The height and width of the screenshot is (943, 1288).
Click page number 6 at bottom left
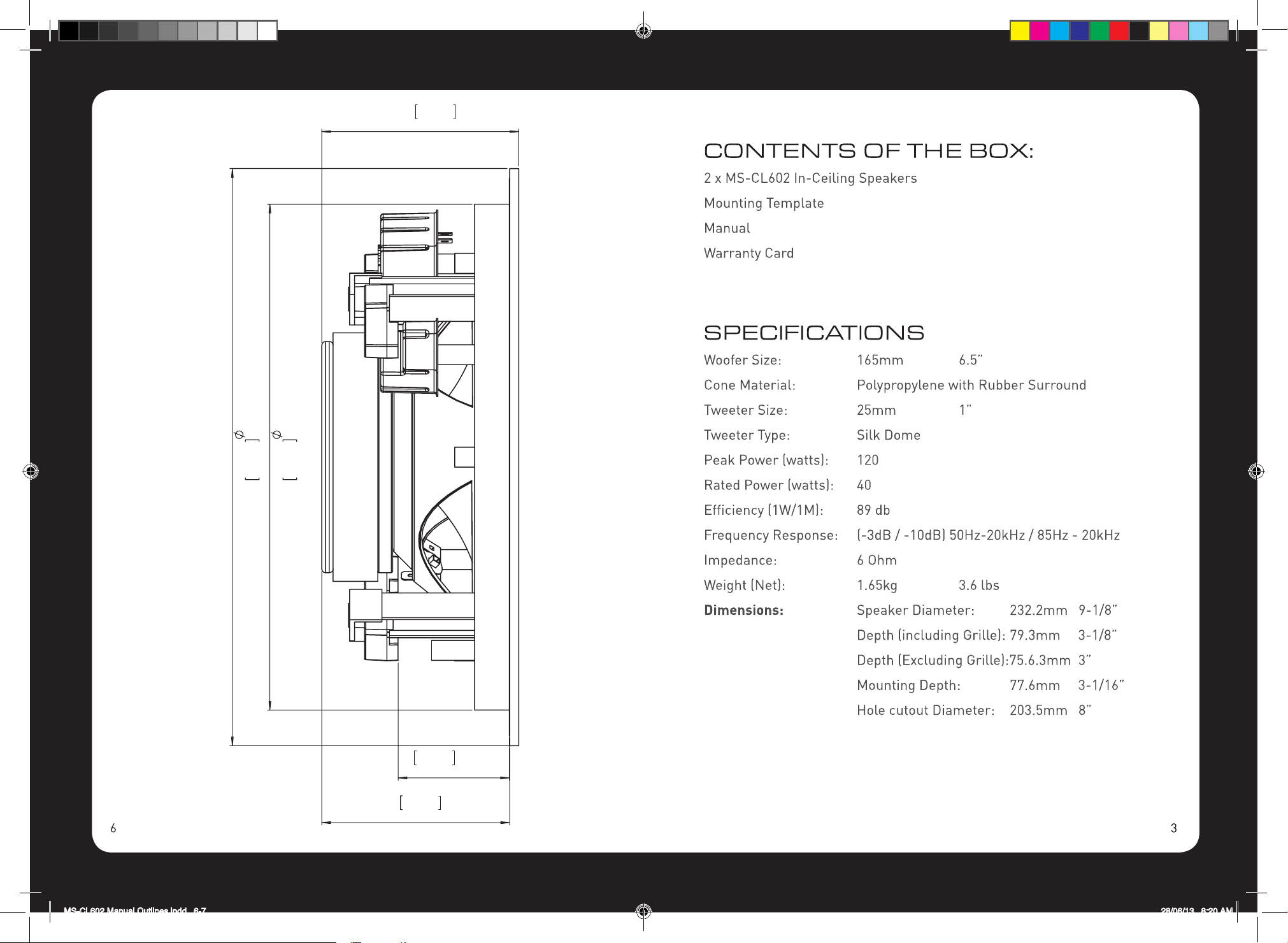113,828
